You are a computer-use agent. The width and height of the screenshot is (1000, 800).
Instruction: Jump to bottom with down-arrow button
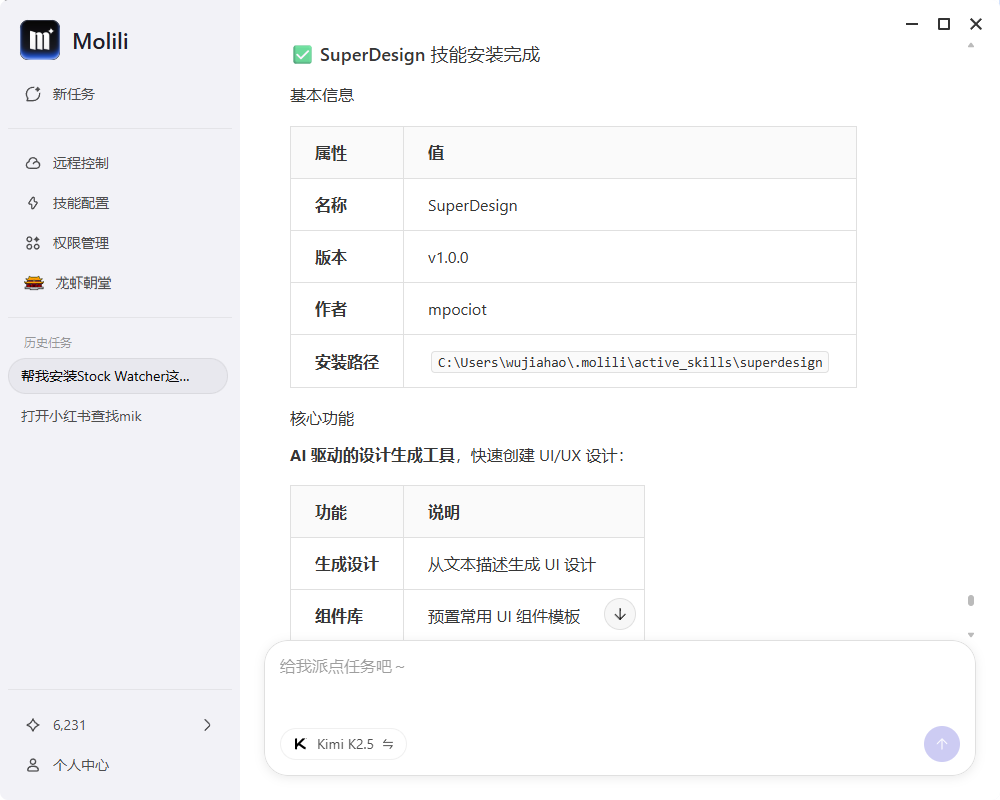point(620,614)
